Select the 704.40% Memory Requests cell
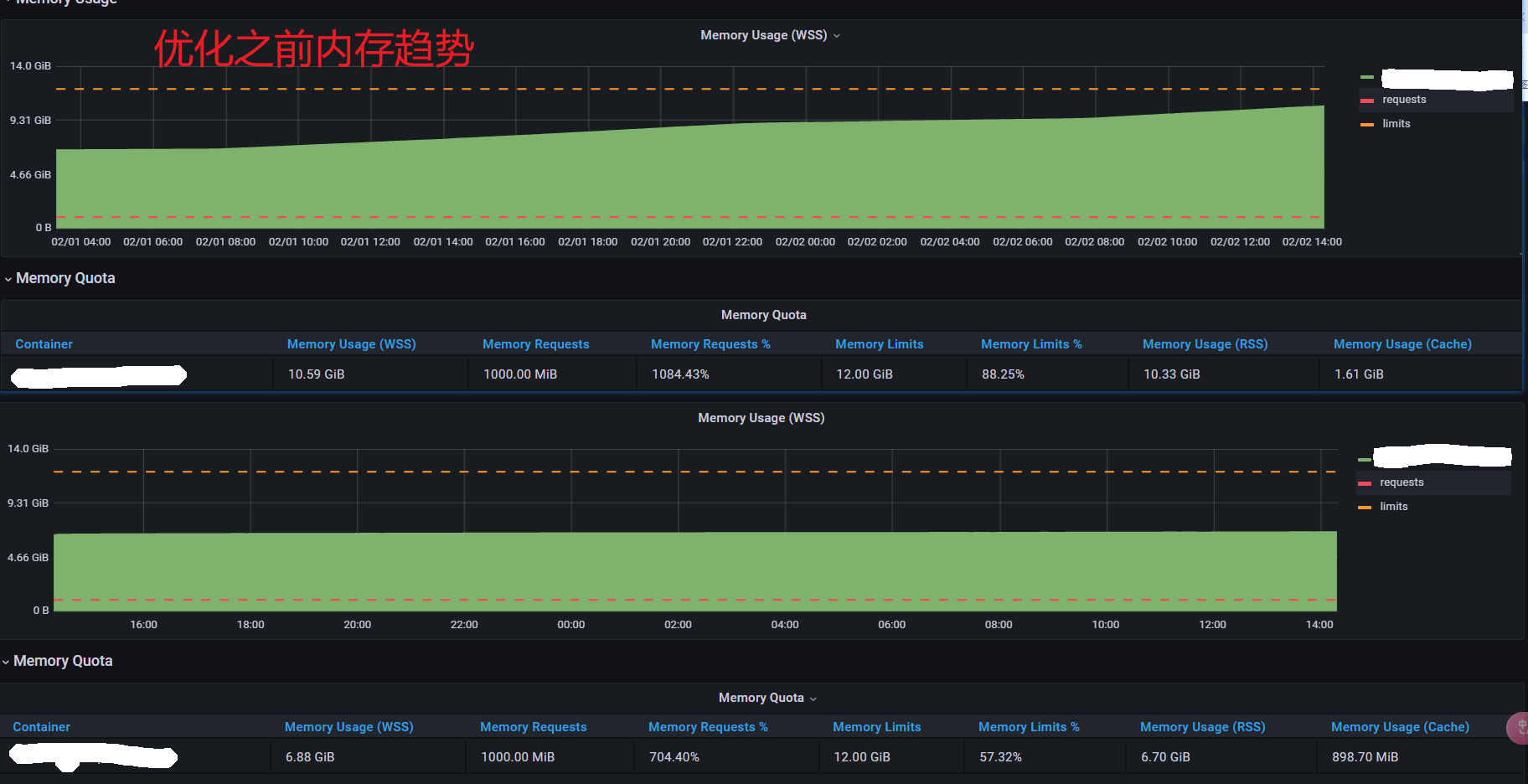This screenshot has width=1528, height=784. pyautogui.click(x=674, y=757)
